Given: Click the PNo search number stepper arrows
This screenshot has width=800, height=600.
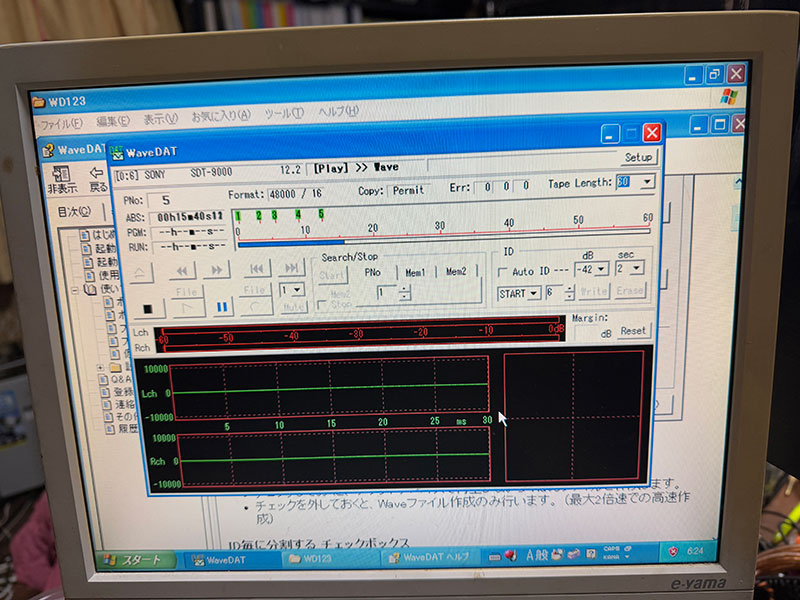Looking at the screenshot, I should [x=404, y=292].
